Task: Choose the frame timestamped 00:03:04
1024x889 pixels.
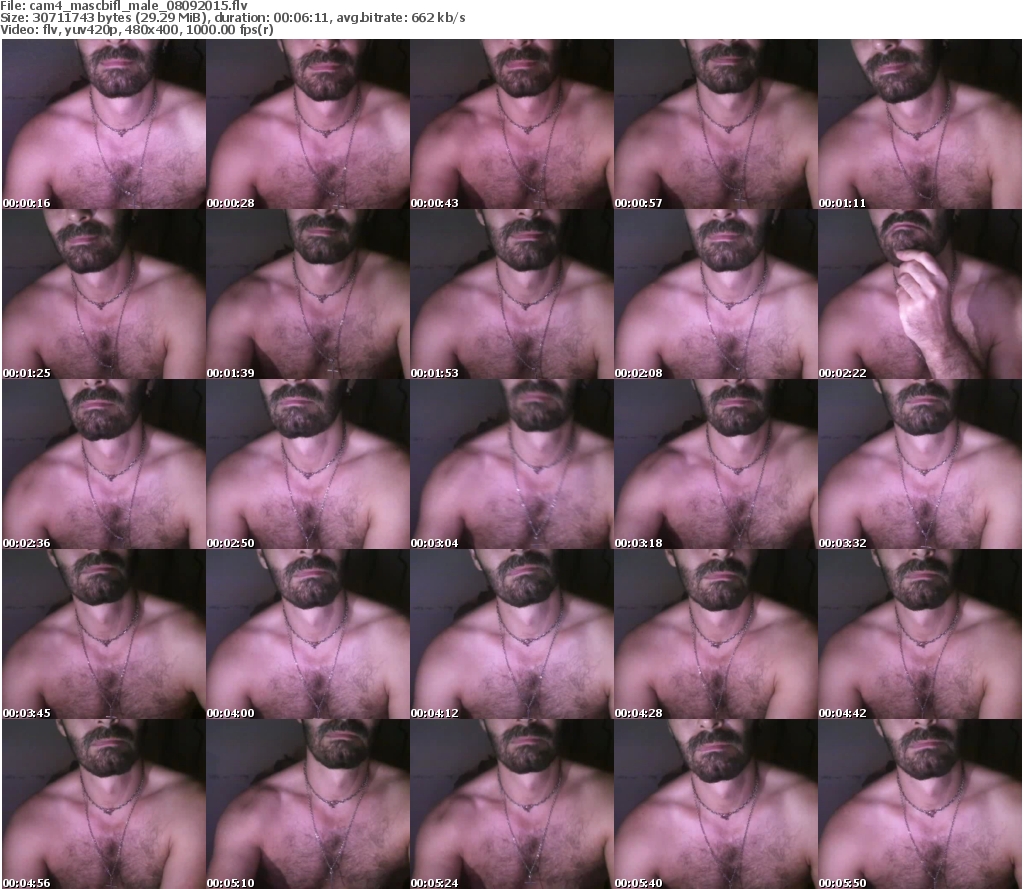Action: click(x=511, y=464)
